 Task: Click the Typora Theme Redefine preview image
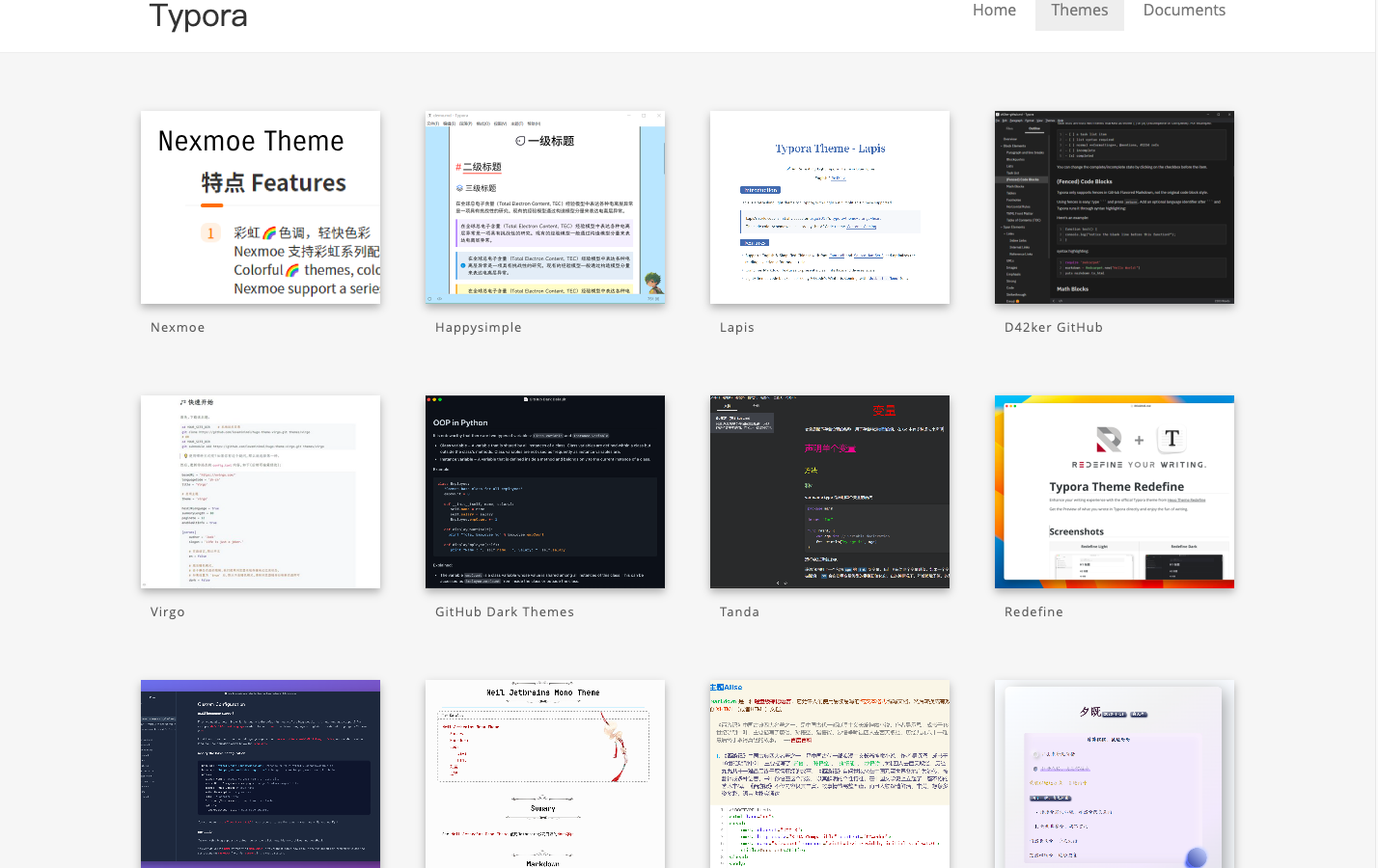(x=1115, y=492)
